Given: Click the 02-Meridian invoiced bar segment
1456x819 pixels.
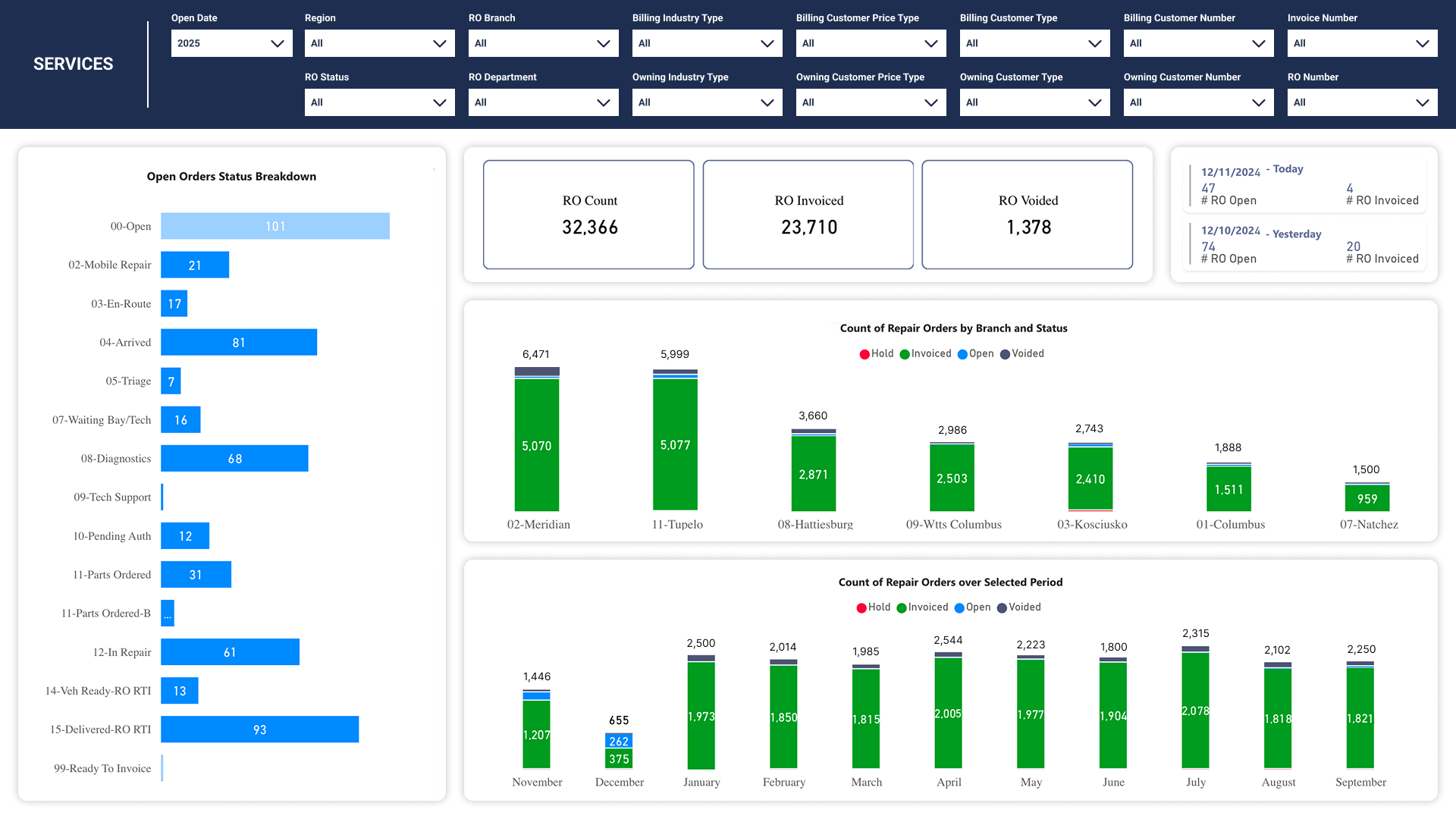Looking at the screenshot, I should point(537,446).
